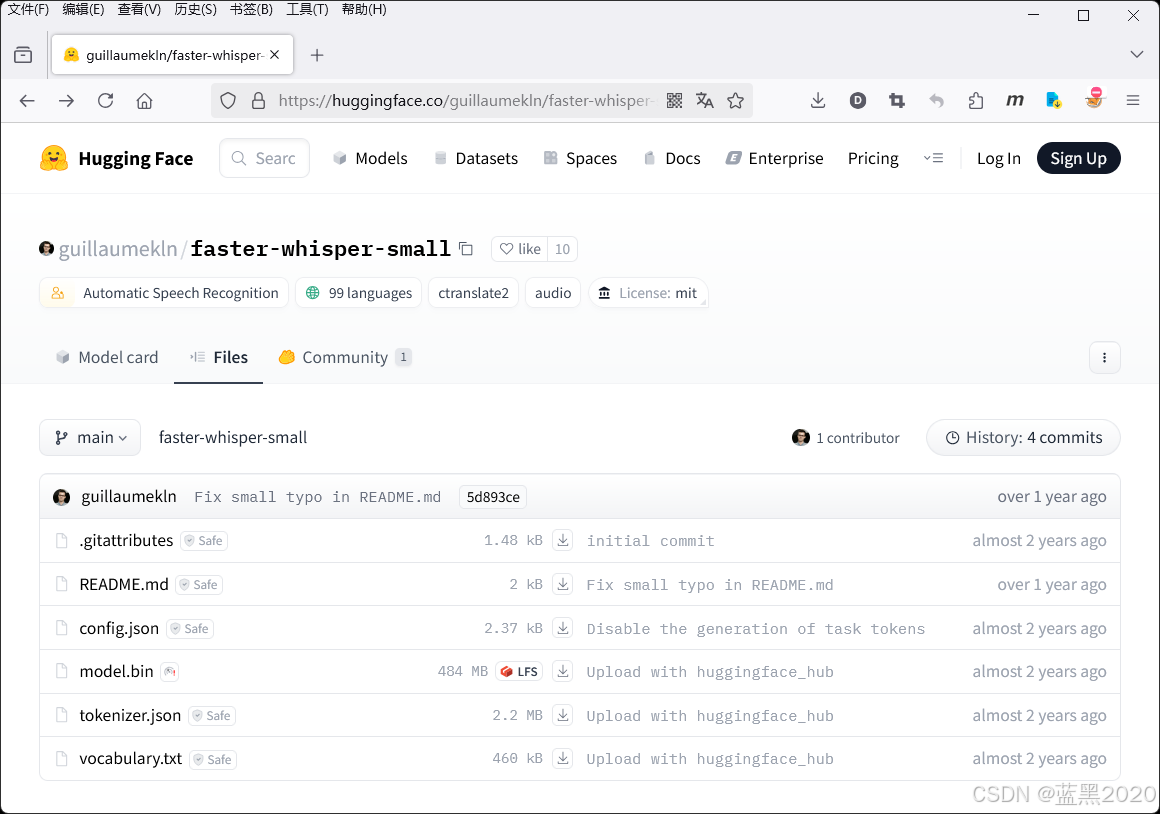The height and width of the screenshot is (814, 1160).
Task: Open the tokenizer.json file
Action: [x=130, y=716]
